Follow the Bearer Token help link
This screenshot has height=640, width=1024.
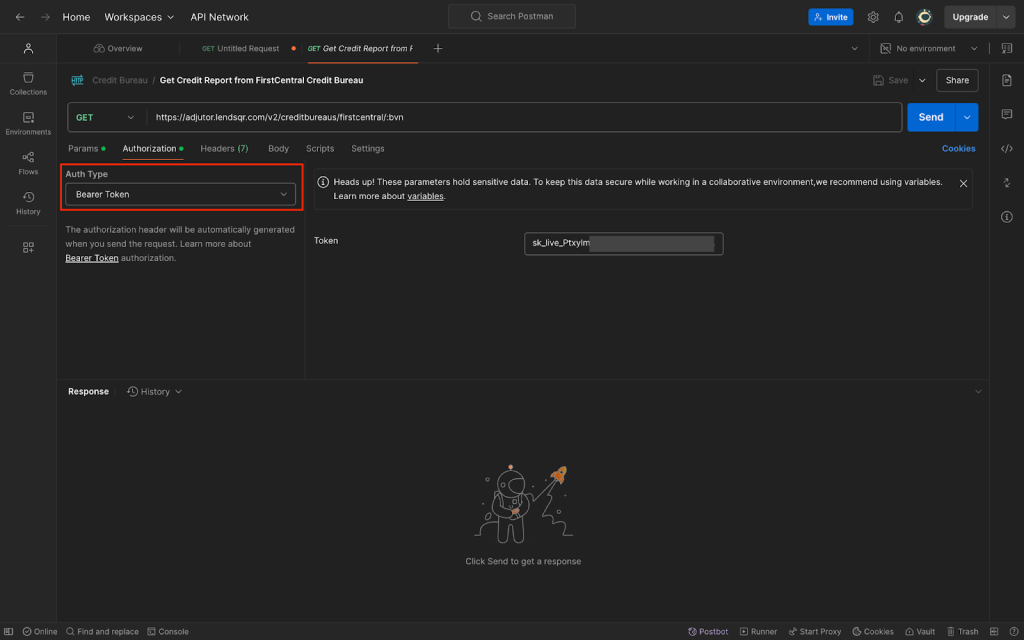[92, 258]
